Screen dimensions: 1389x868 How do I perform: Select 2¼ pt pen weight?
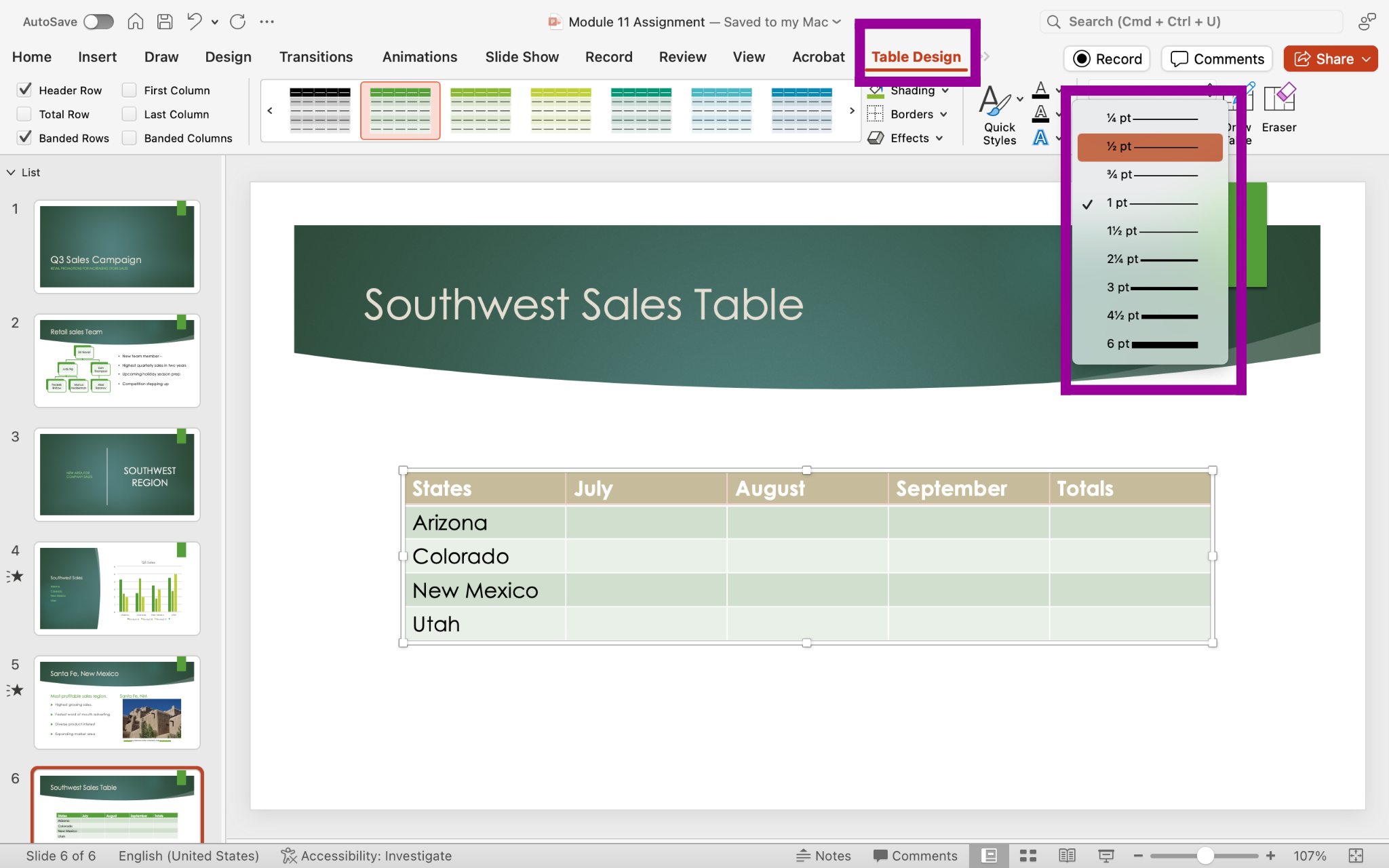coord(1150,259)
